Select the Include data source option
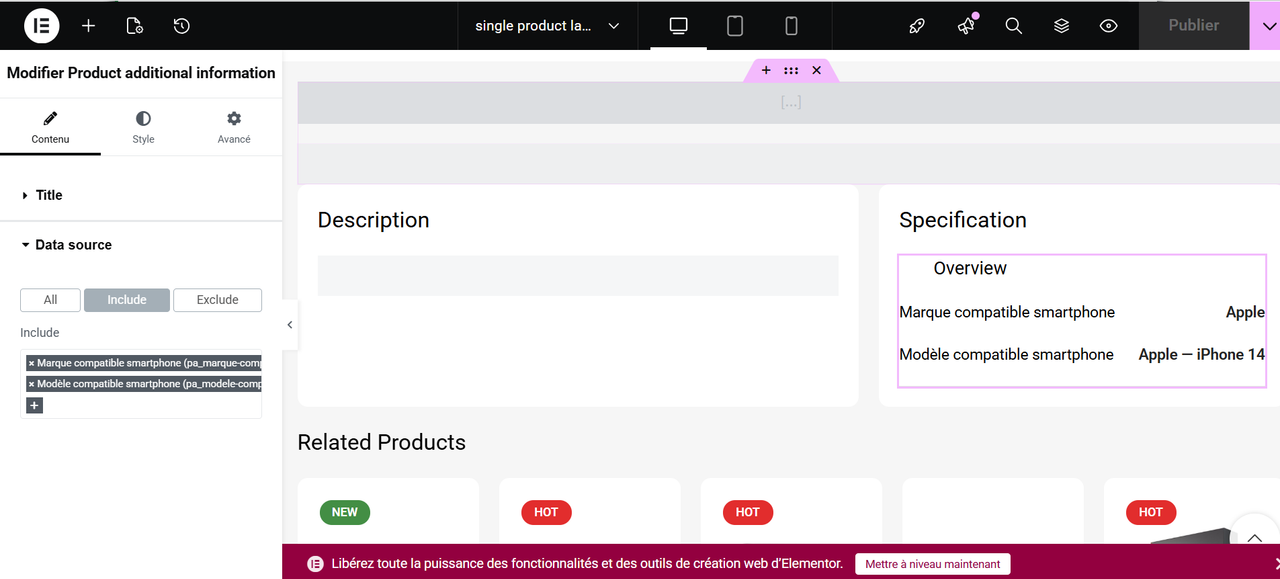The height and width of the screenshot is (579, 1280). click(127, 300)
